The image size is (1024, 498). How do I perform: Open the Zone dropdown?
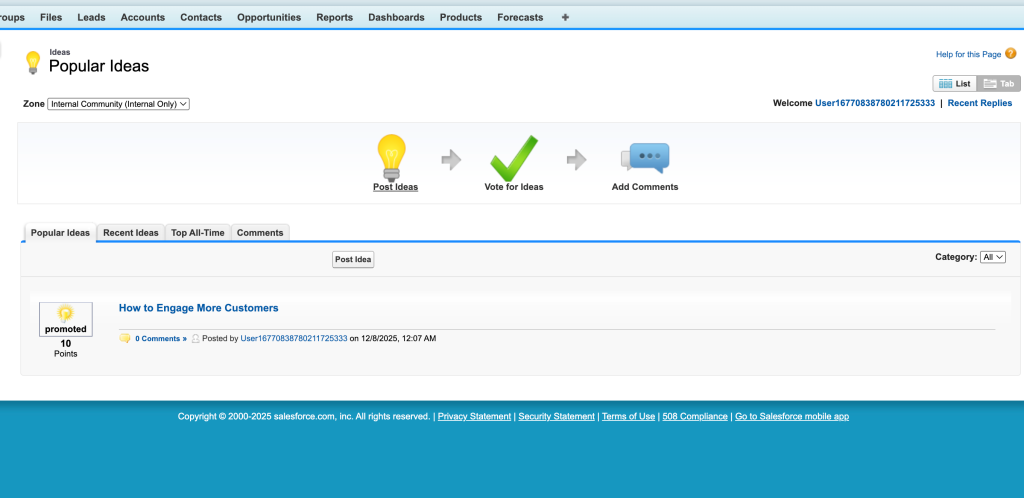[118, 104]
